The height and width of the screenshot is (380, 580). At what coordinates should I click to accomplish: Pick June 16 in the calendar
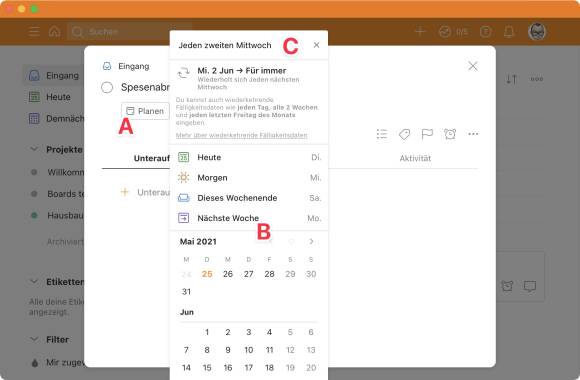228,367
